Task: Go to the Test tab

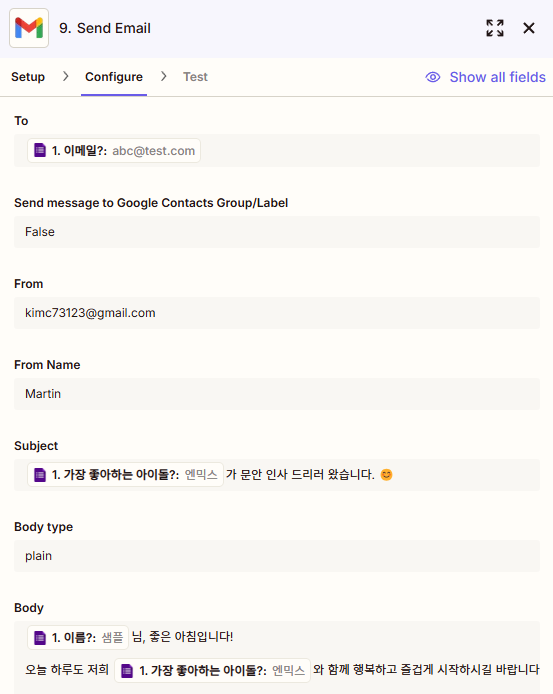Action: point(195,77)
